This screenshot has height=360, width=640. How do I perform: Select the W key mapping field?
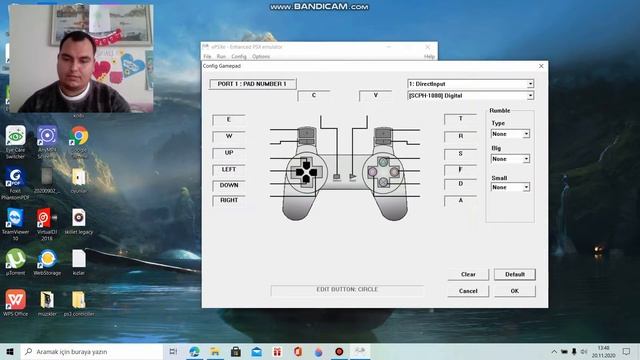pyautogui.click(x=229, y=136)
